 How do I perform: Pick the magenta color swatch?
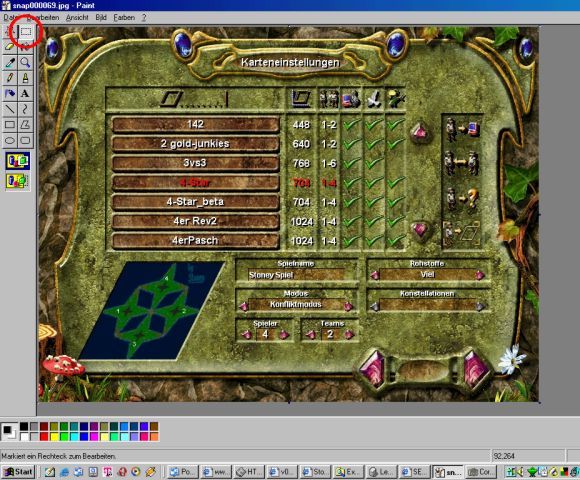(94, 437)
